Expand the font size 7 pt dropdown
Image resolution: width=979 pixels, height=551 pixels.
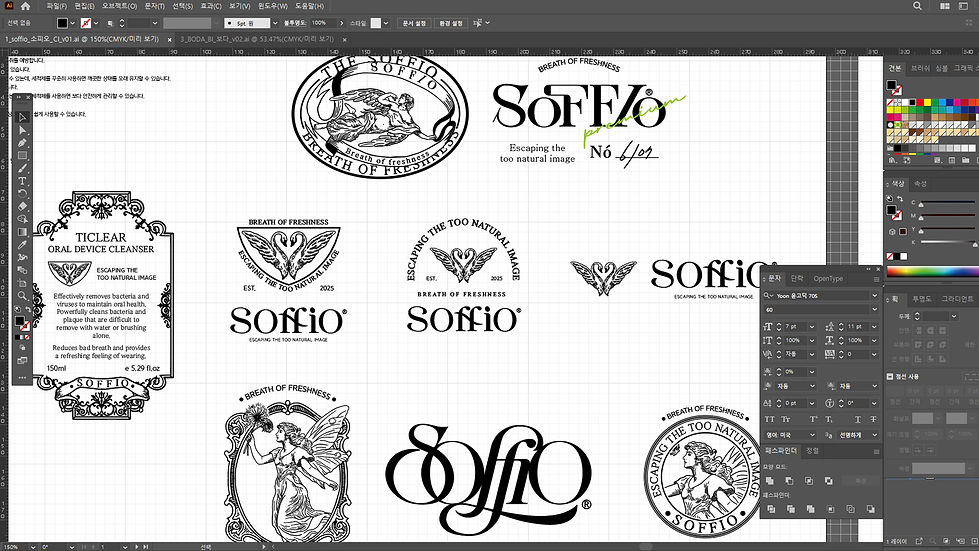[812, 326]
